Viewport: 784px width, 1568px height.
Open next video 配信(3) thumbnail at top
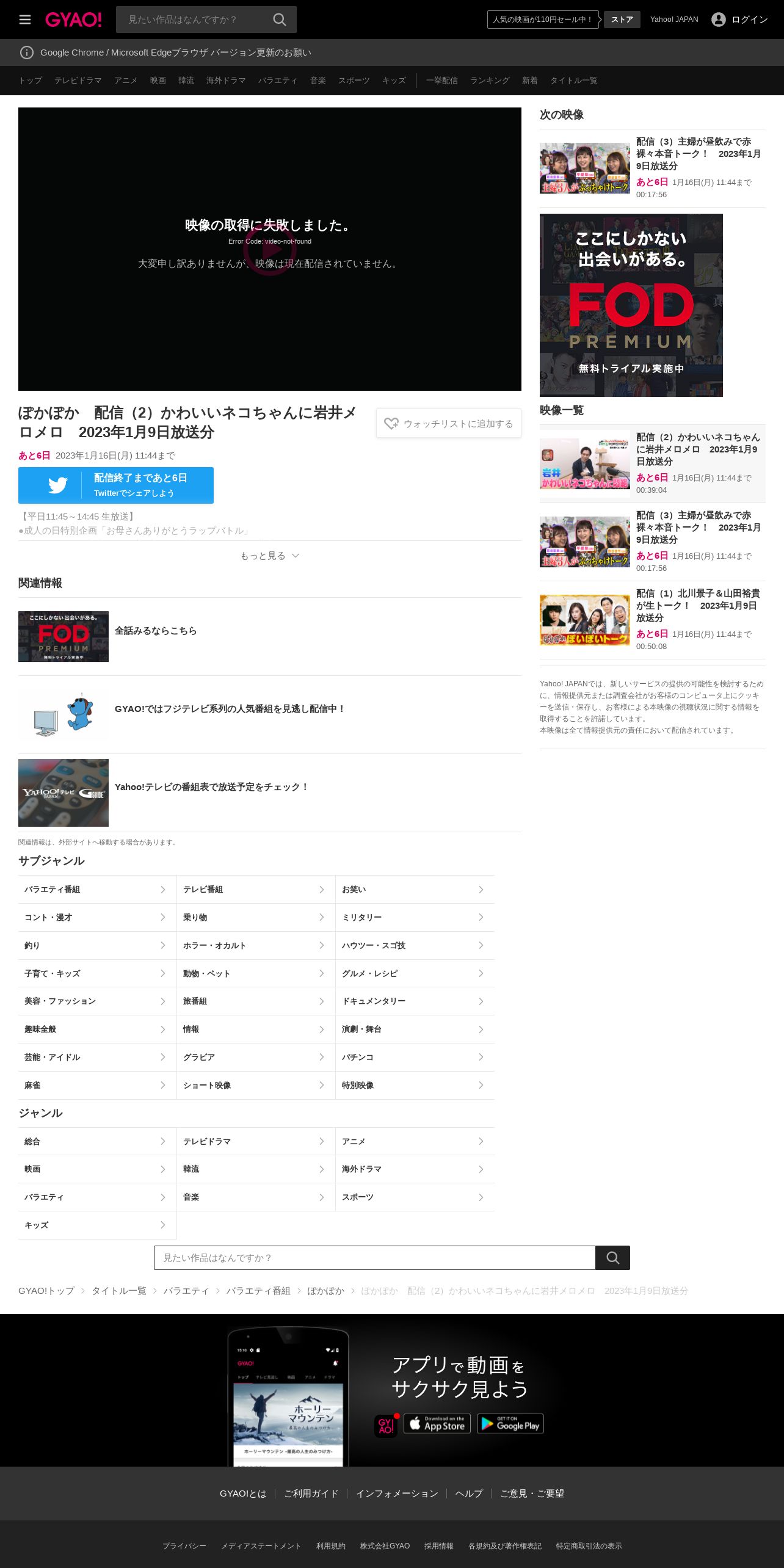pos(585,169)
